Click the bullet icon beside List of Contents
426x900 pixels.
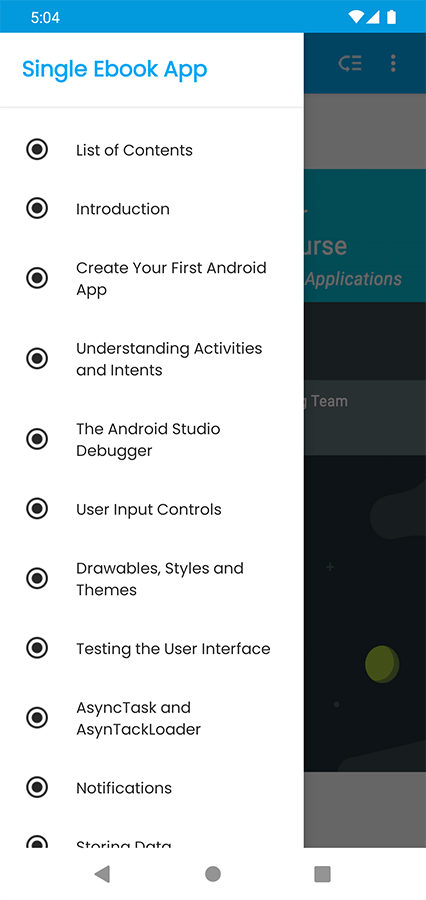[37, 150]
